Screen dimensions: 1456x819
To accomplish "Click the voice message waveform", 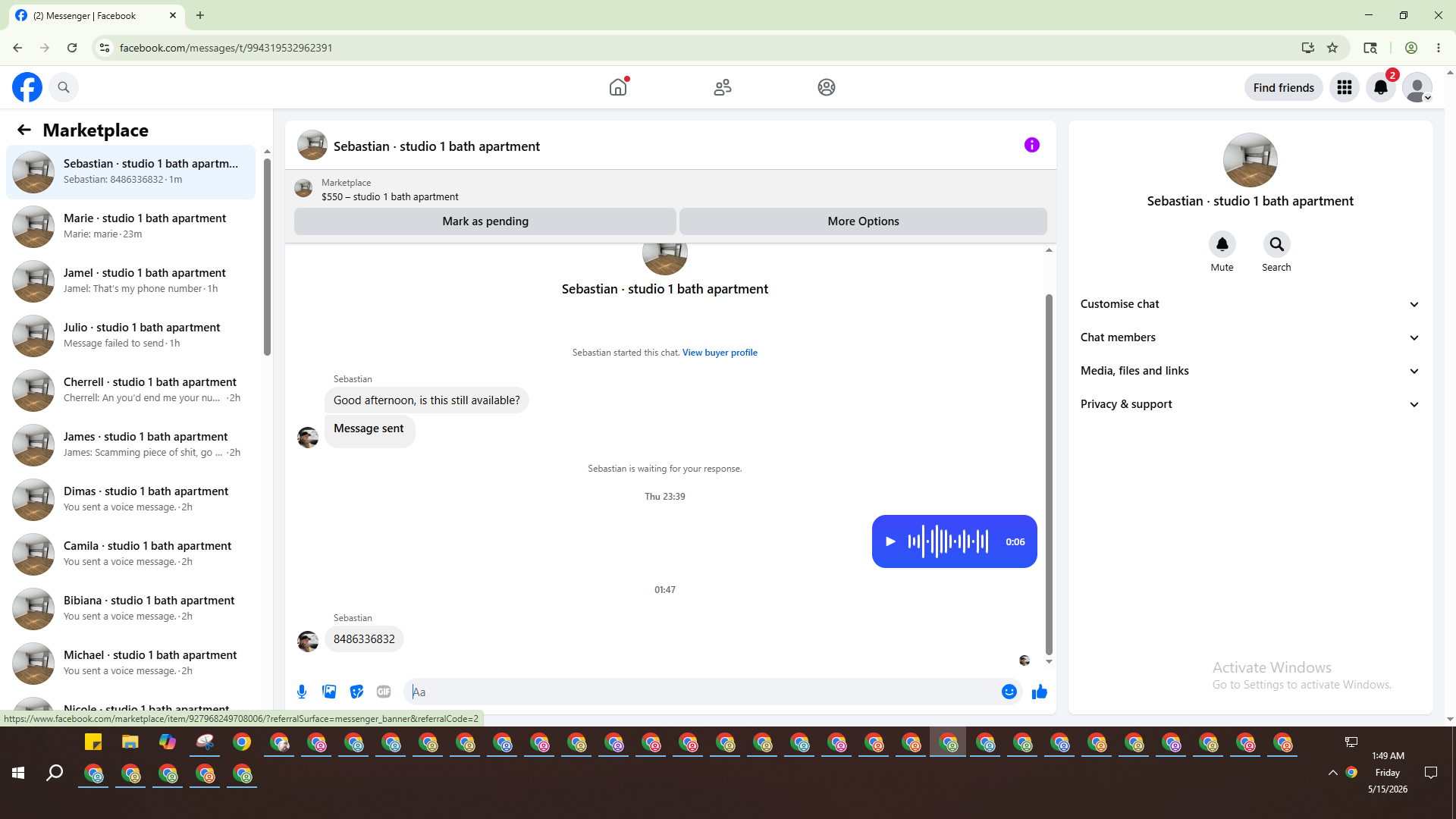I will click(948, 541).
